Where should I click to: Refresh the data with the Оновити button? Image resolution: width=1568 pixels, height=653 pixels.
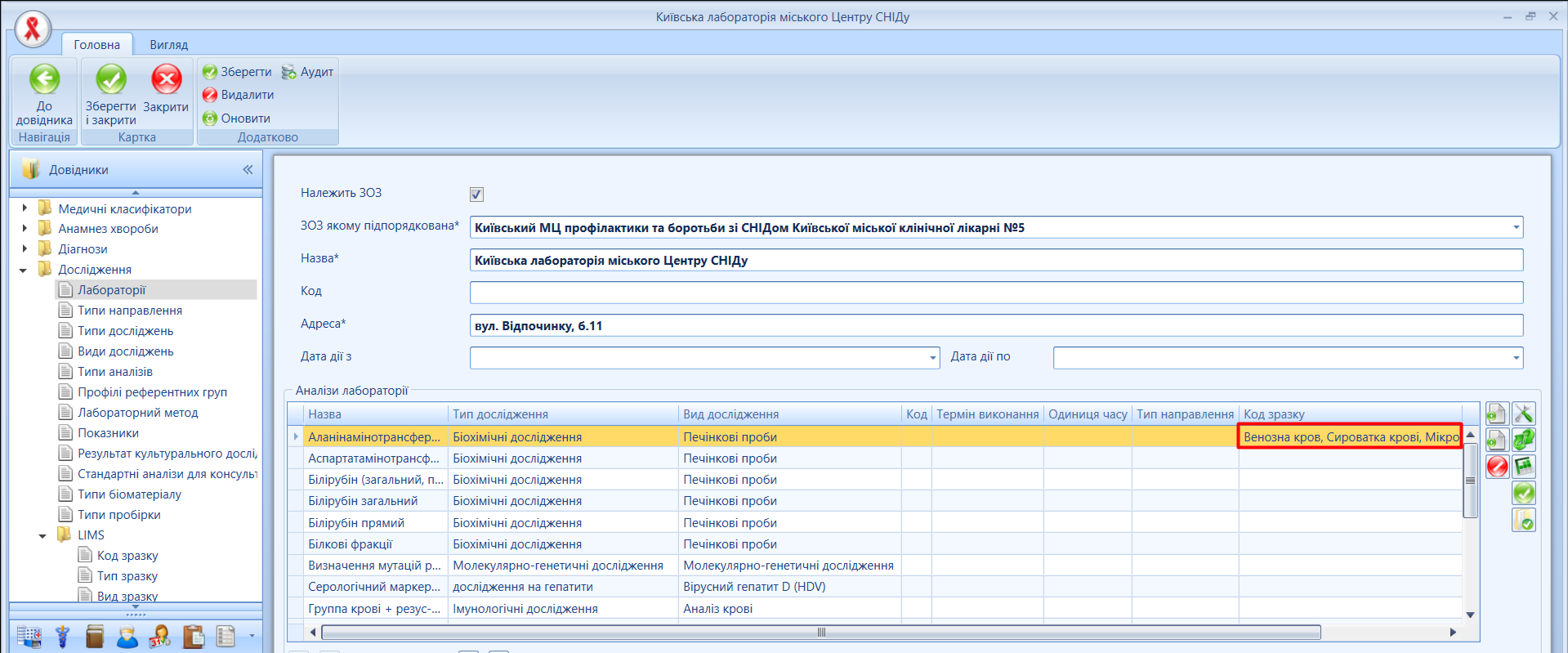tap(236, 119)
